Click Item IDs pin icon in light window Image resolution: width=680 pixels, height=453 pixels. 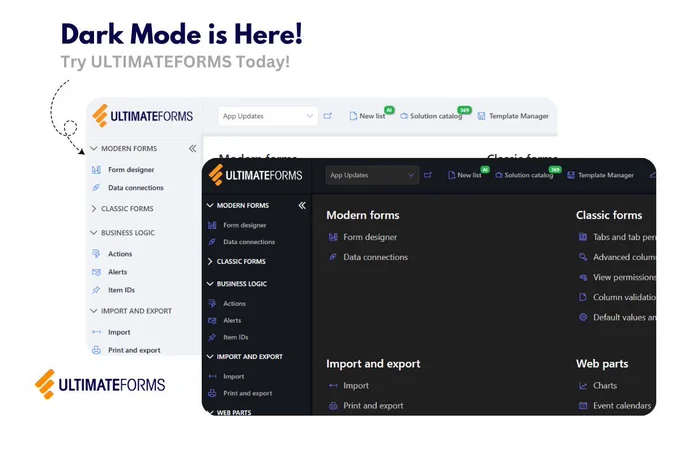point(96,290)
